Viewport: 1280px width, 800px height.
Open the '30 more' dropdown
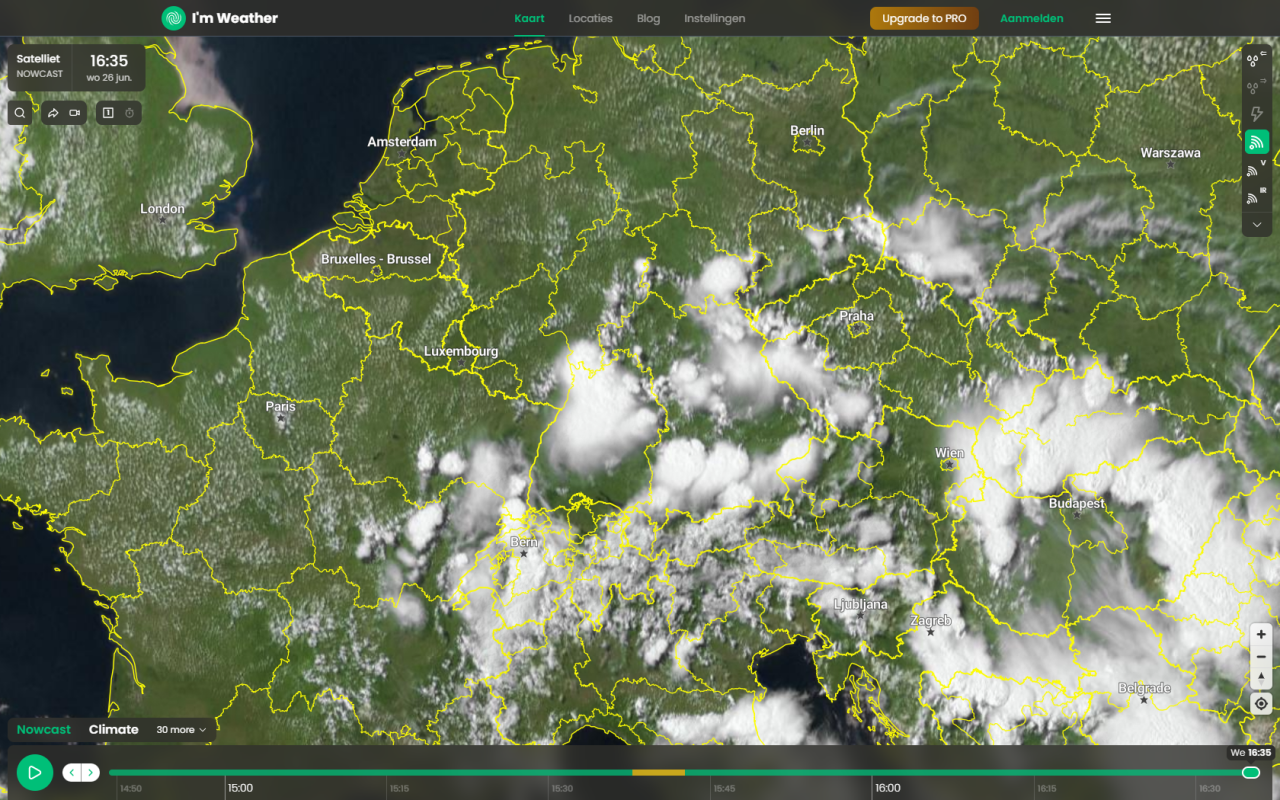point(181,730)
